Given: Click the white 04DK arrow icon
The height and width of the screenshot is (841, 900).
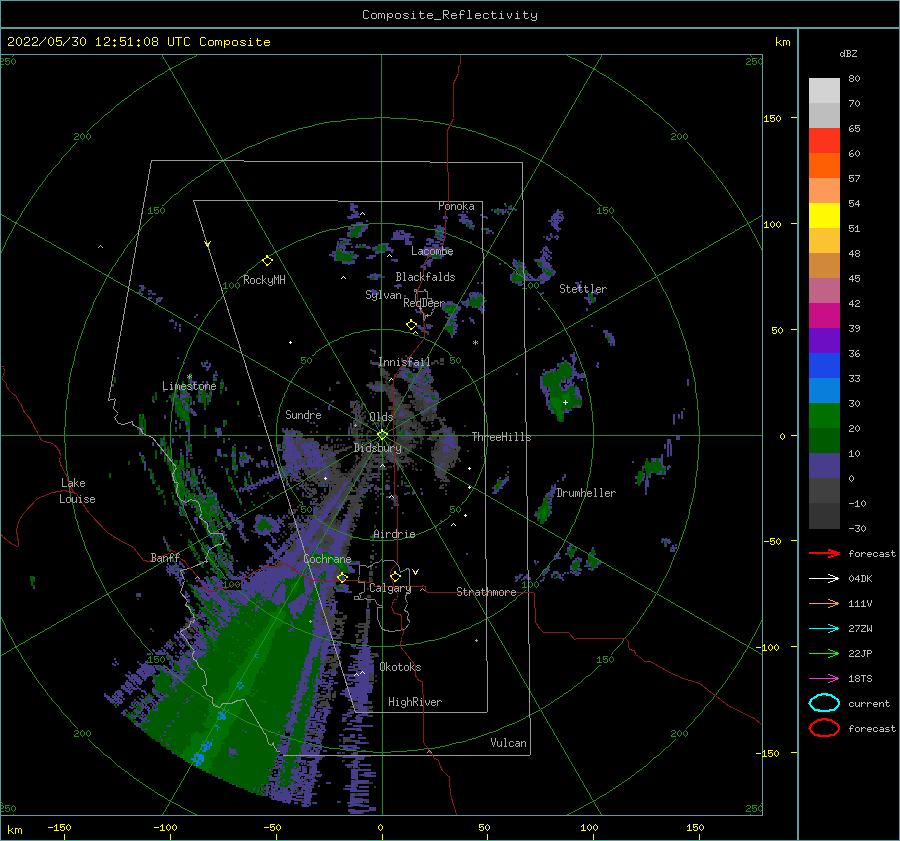Looking at the screenshot, I should tap(824, 579).
